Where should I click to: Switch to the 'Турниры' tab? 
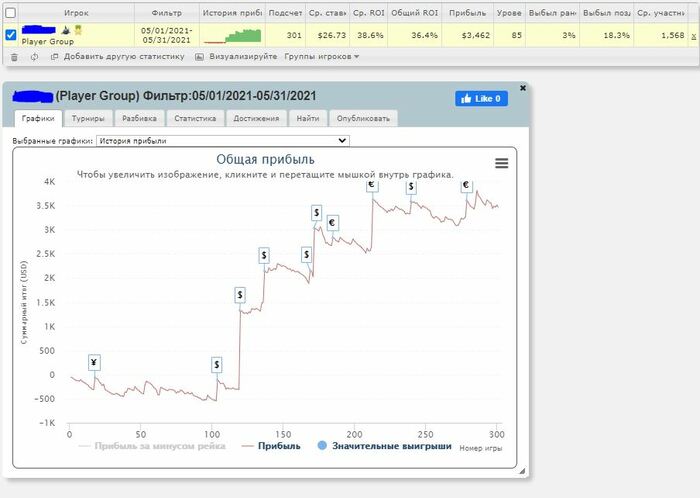[x=88, y=118]
